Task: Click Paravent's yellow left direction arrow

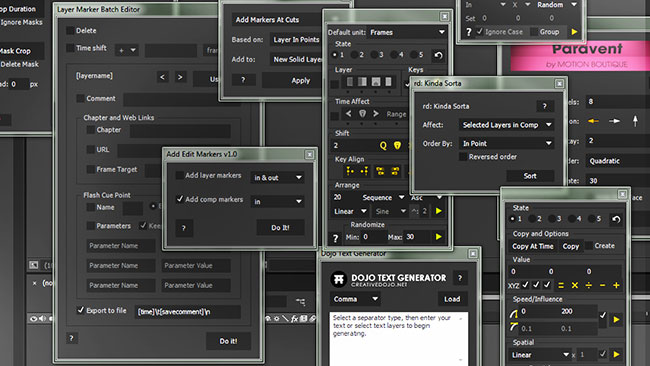Action: tap(593, 121)
